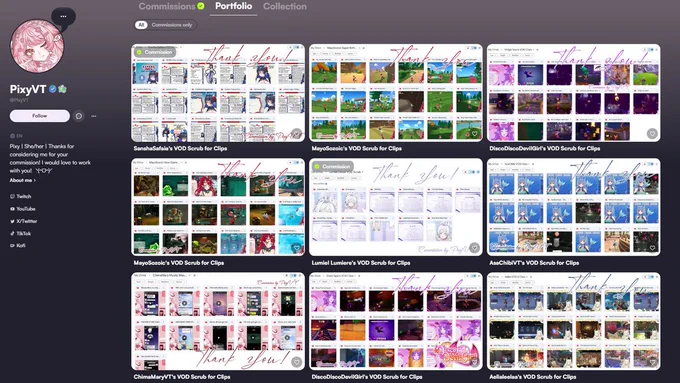
Task: Select the All filter pill
Action: 141,25
